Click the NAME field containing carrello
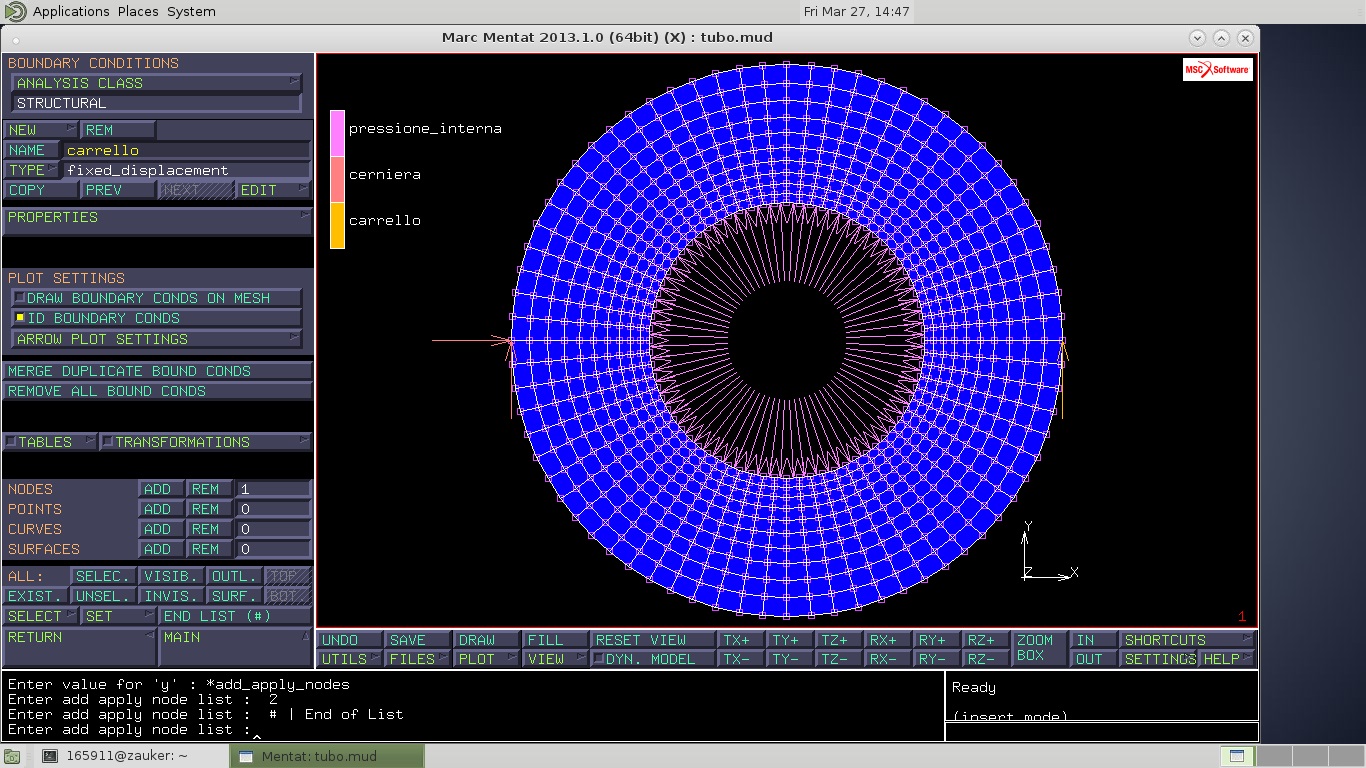Screen dimensions: 1366x768 (x=186, y=150)
